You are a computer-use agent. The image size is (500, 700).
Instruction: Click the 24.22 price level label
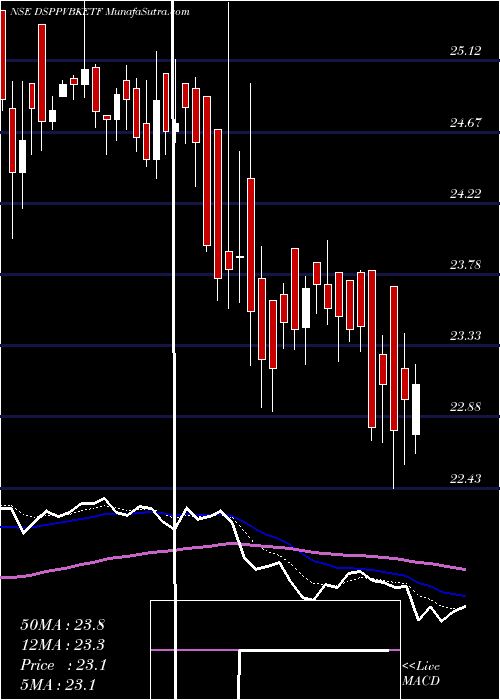pos(465,194)
